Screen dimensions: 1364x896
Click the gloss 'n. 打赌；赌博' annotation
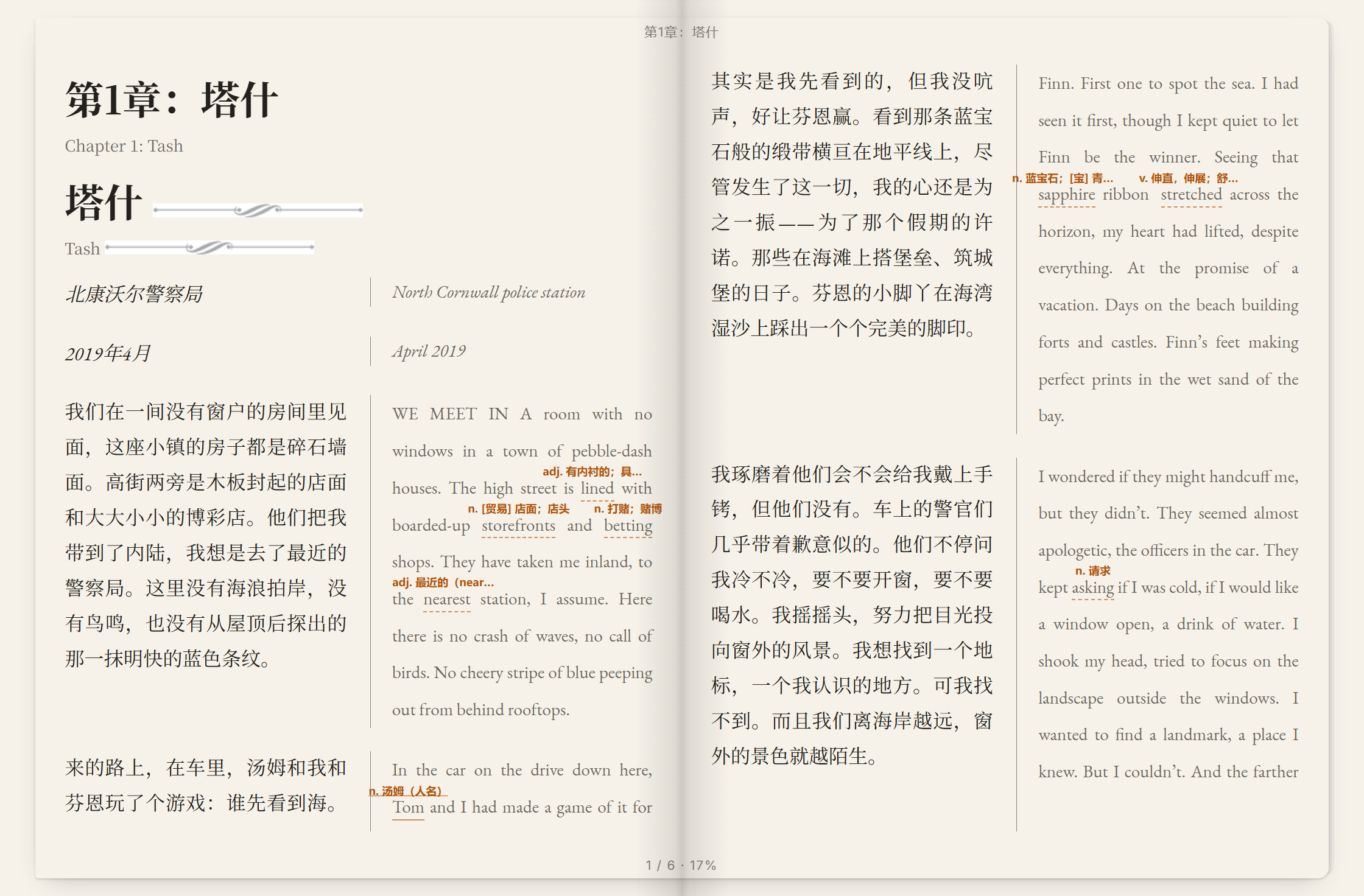pyautogui.click(x=628, y=509)
